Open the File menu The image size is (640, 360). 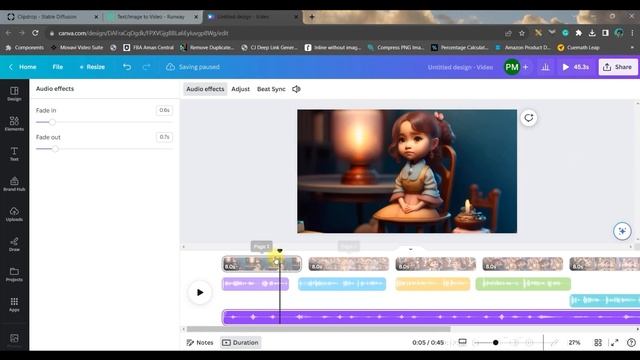click(58, 67)
